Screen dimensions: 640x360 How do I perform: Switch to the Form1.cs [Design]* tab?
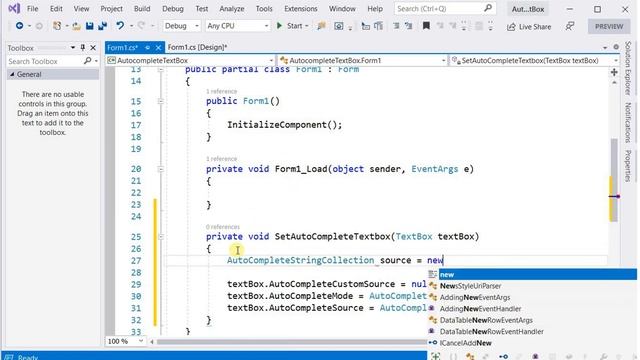click(197, 47)
